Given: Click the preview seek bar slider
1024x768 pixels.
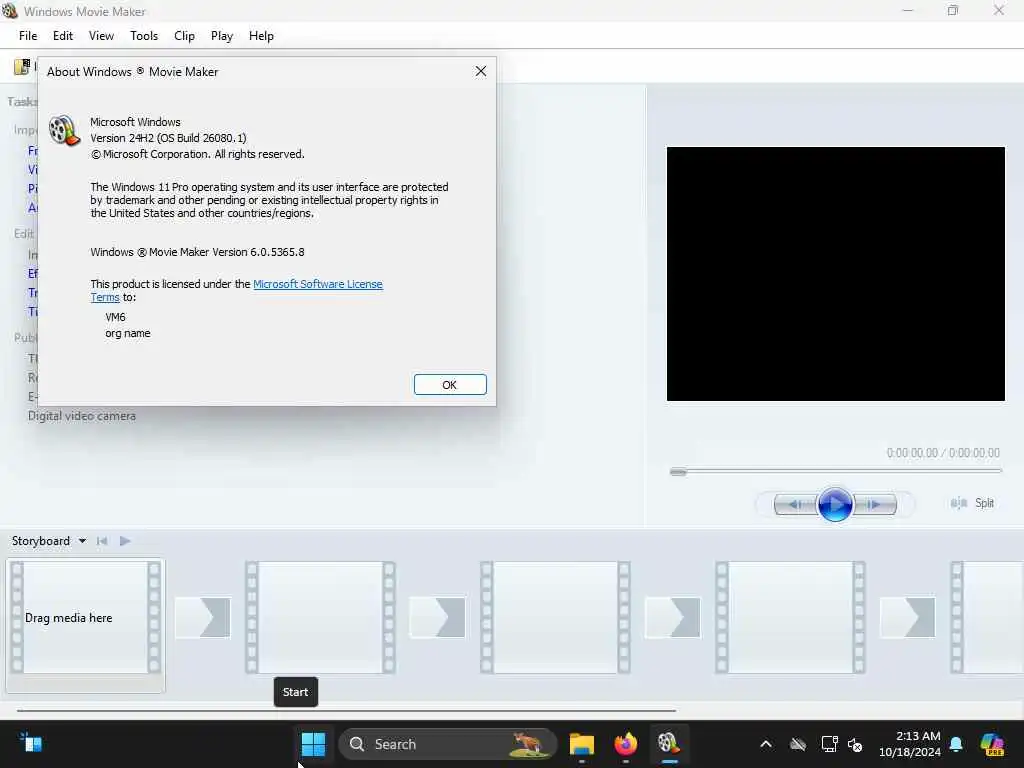Looking at the screenshot, I should click(678, 472).
